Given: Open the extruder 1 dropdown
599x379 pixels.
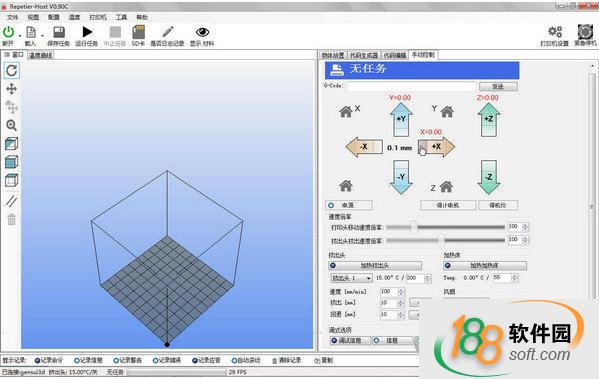Looking at the screenshot, I should (351, 278).
